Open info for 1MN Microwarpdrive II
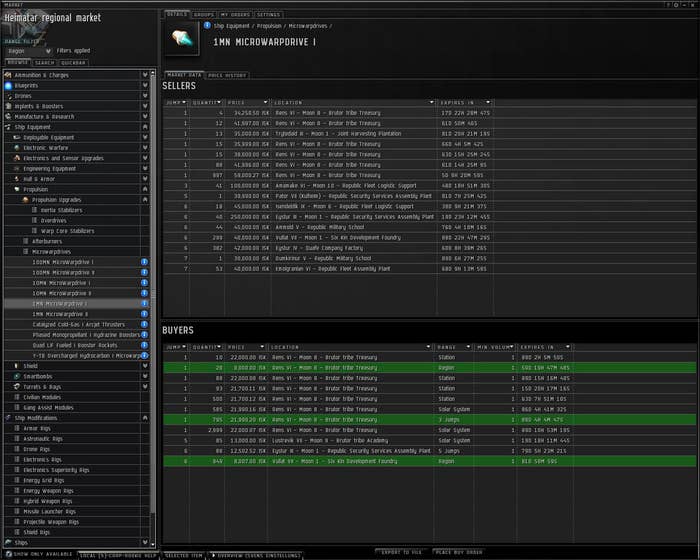700x560 pixels. [x=144, y=314]
